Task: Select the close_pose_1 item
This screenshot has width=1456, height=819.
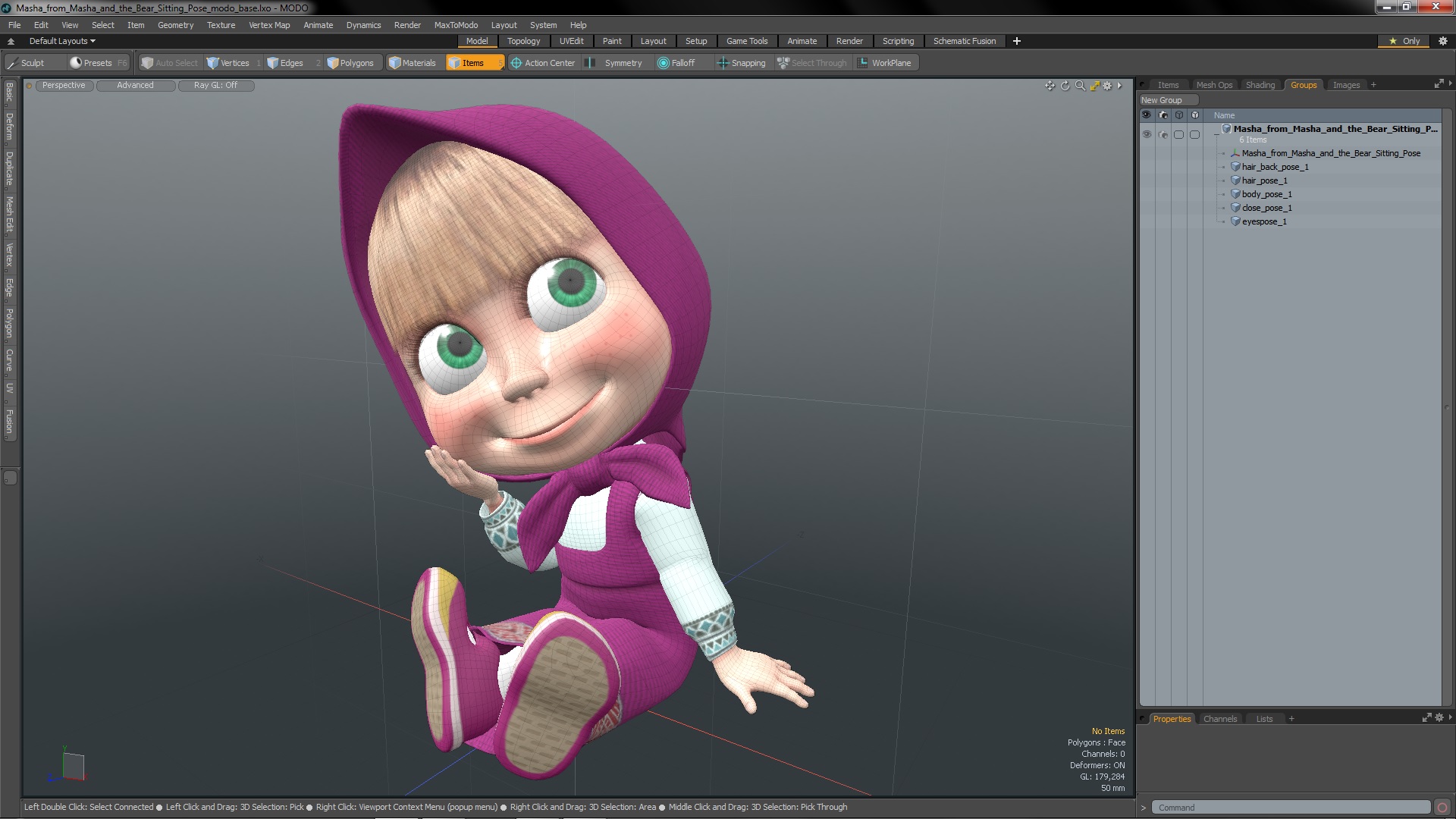Action: click(1266, 208)
